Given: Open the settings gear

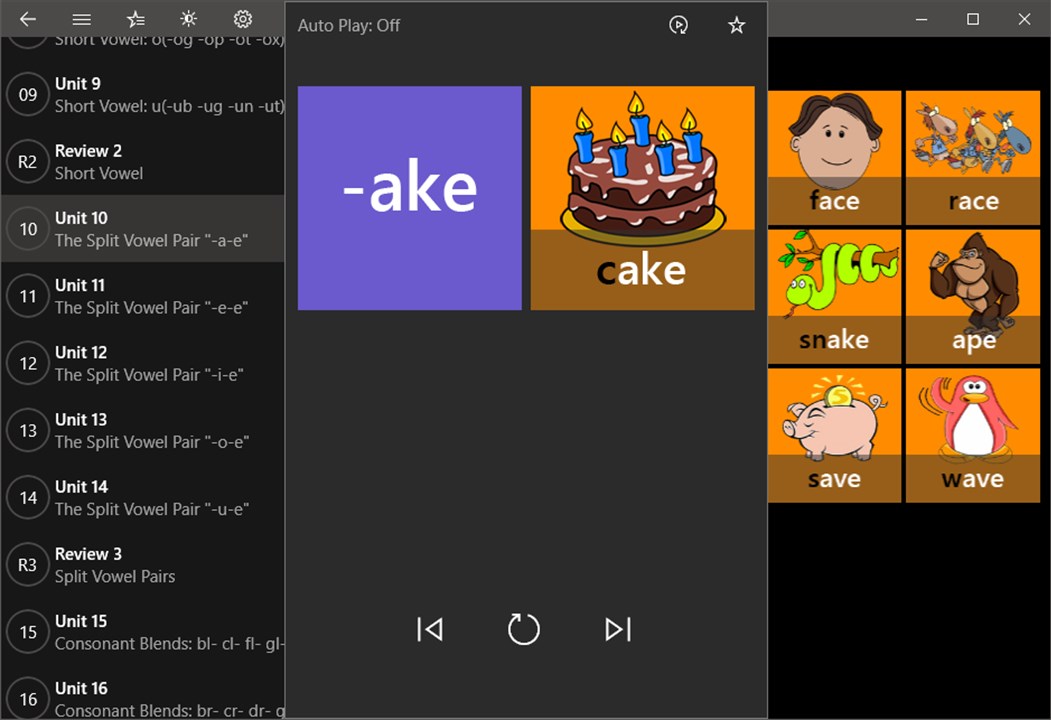Looking at the screenshot, I should 243,19.
